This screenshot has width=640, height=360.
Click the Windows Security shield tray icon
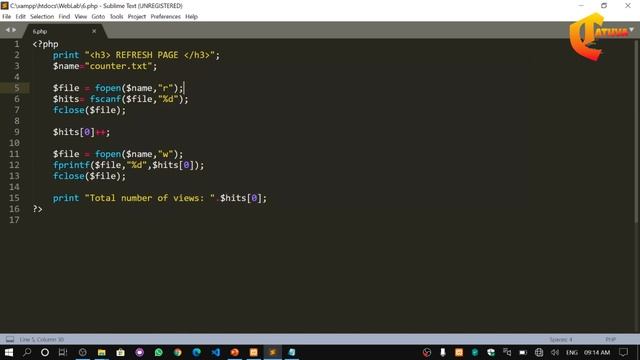[491, 352]
